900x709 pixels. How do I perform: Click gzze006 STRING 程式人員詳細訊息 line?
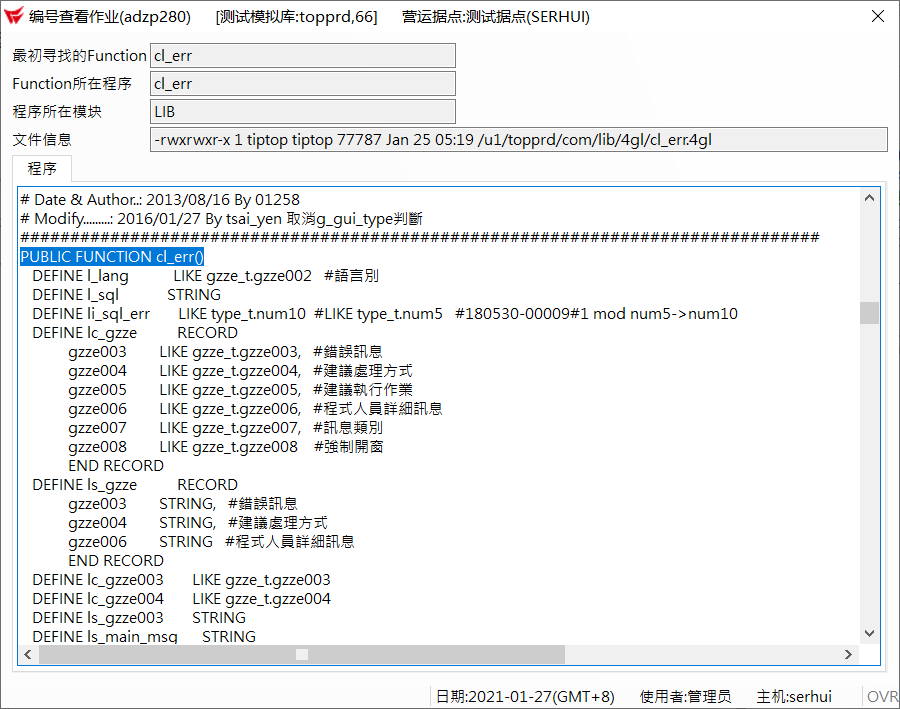211,541
